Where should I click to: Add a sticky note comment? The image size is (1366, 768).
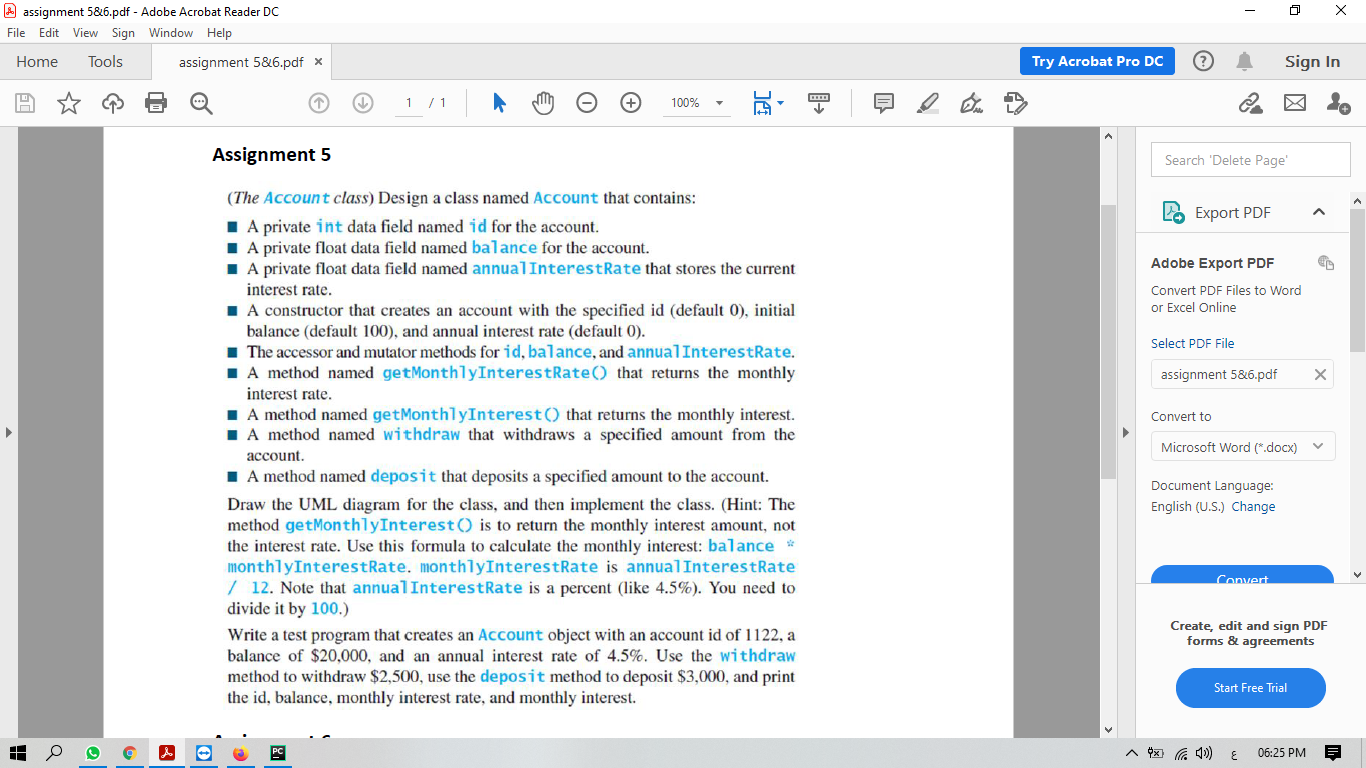[884, 102]
